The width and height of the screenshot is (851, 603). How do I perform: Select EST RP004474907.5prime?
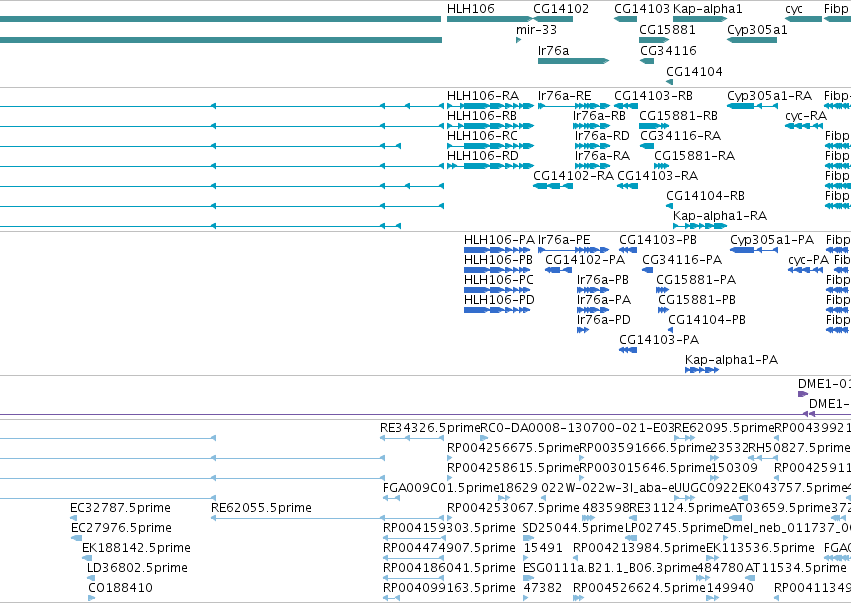(x=449, y=548)
